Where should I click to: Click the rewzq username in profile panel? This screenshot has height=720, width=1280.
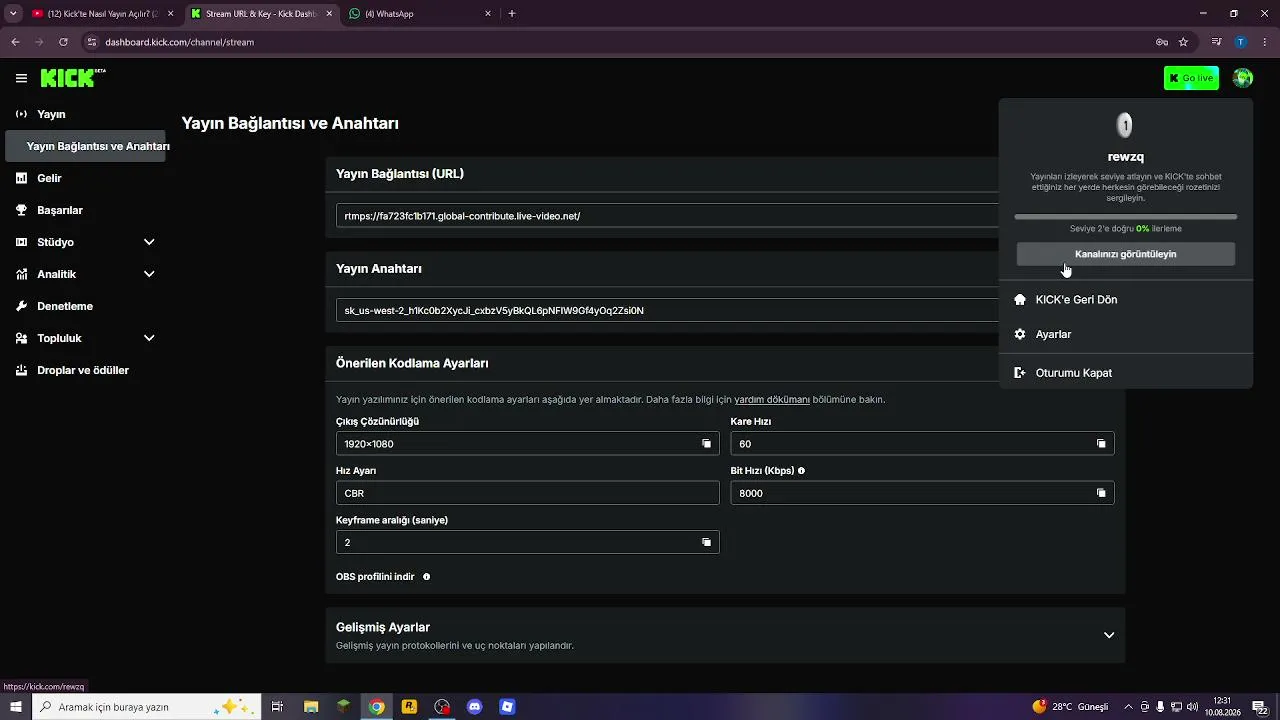pyautogui.click(x=1125, y=157)
